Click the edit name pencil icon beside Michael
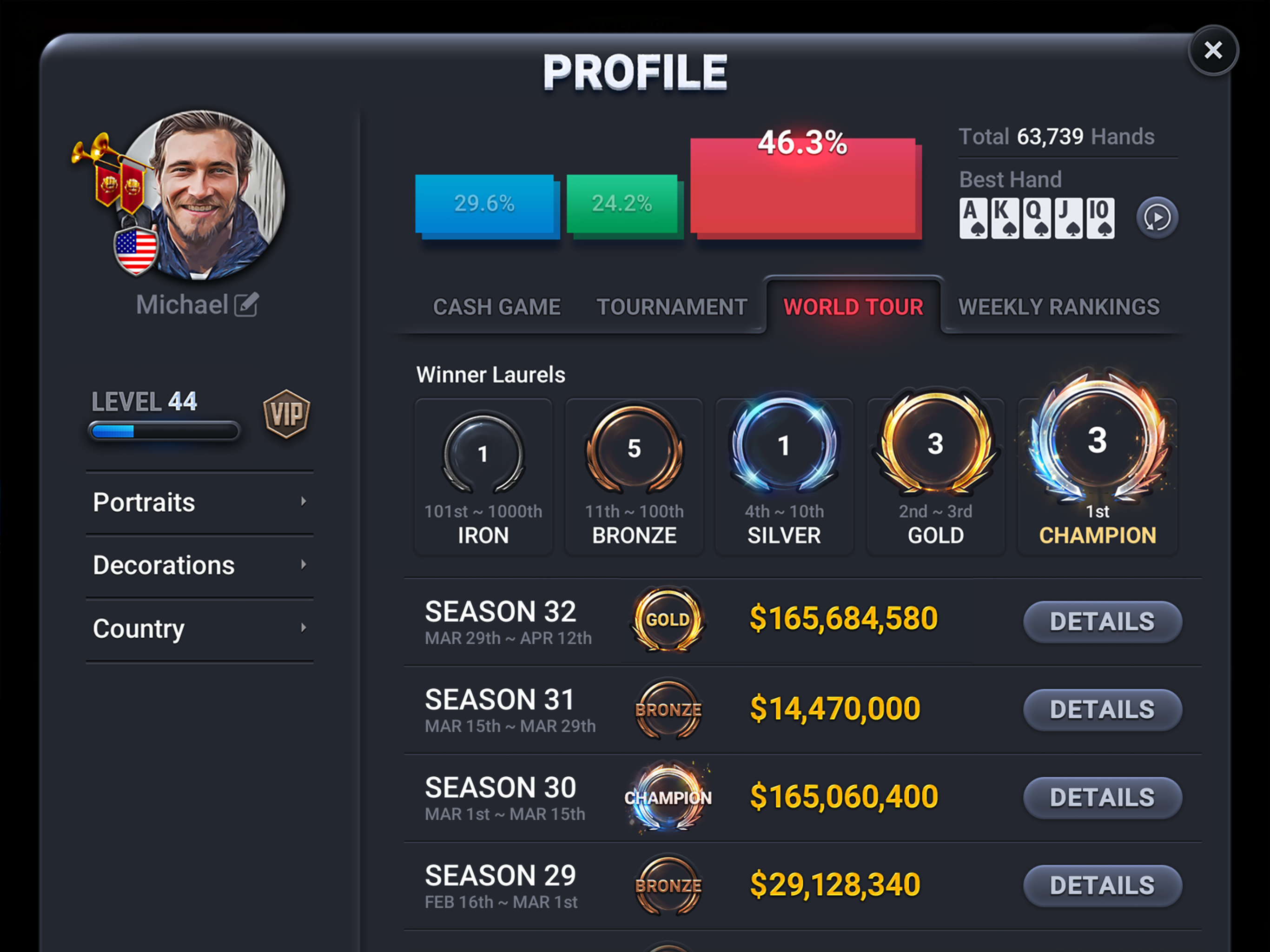This screenshot has height=952, width=1270. 246,304
